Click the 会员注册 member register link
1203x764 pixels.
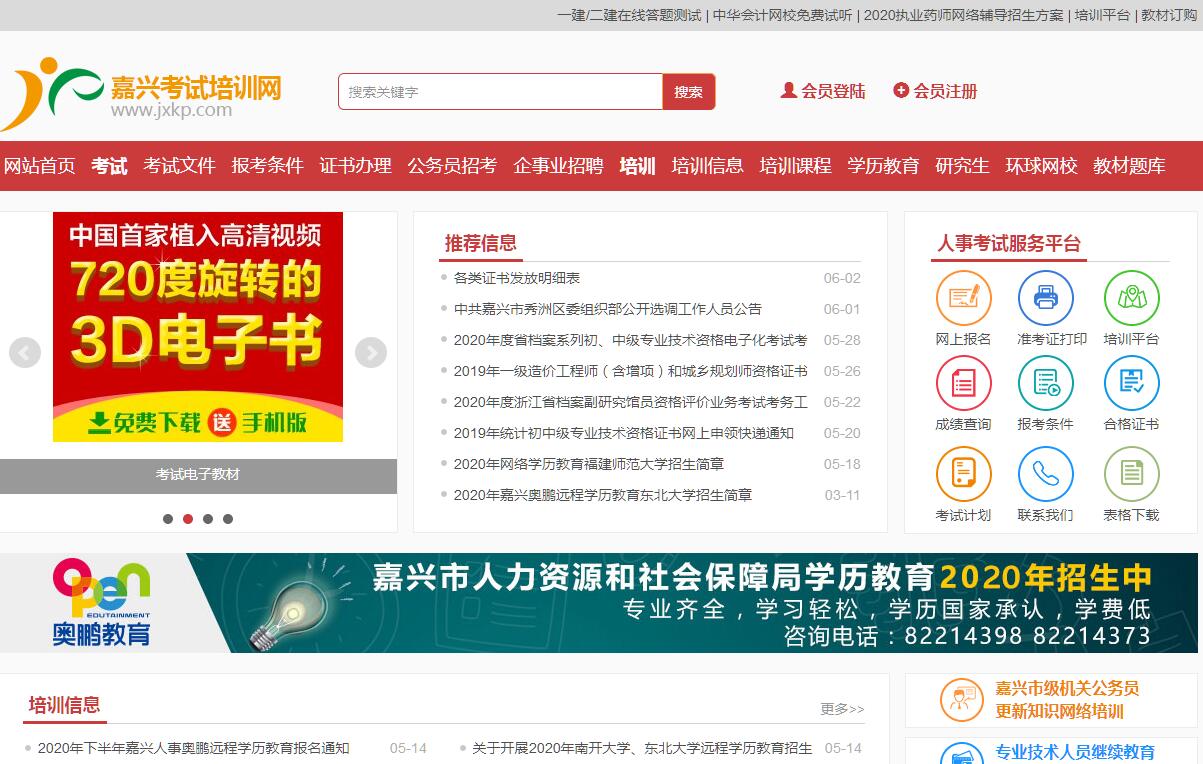[x=935, y=91]
